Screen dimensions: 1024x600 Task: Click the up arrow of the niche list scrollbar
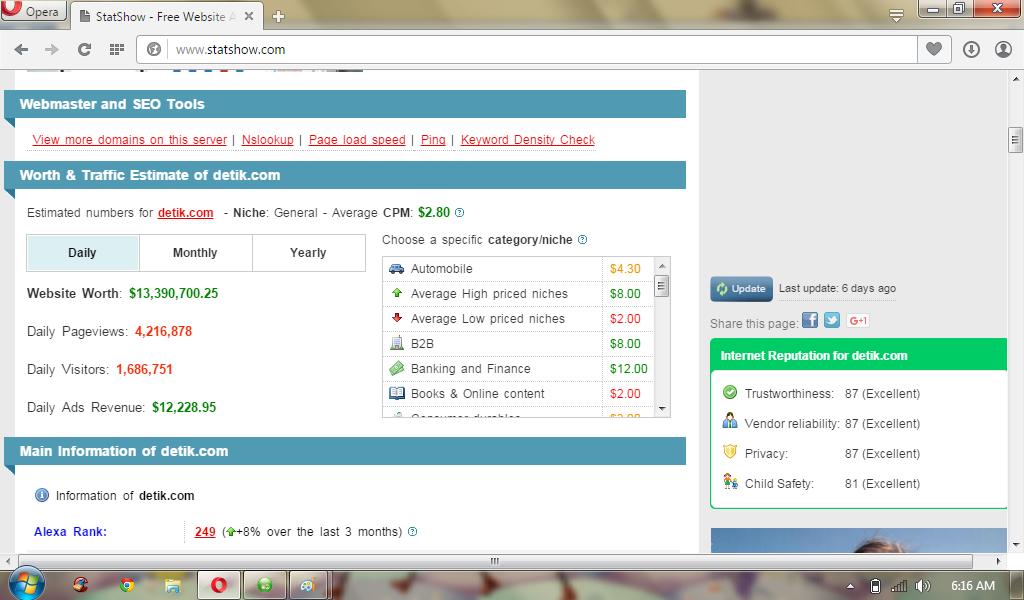(x=662, y=266)
